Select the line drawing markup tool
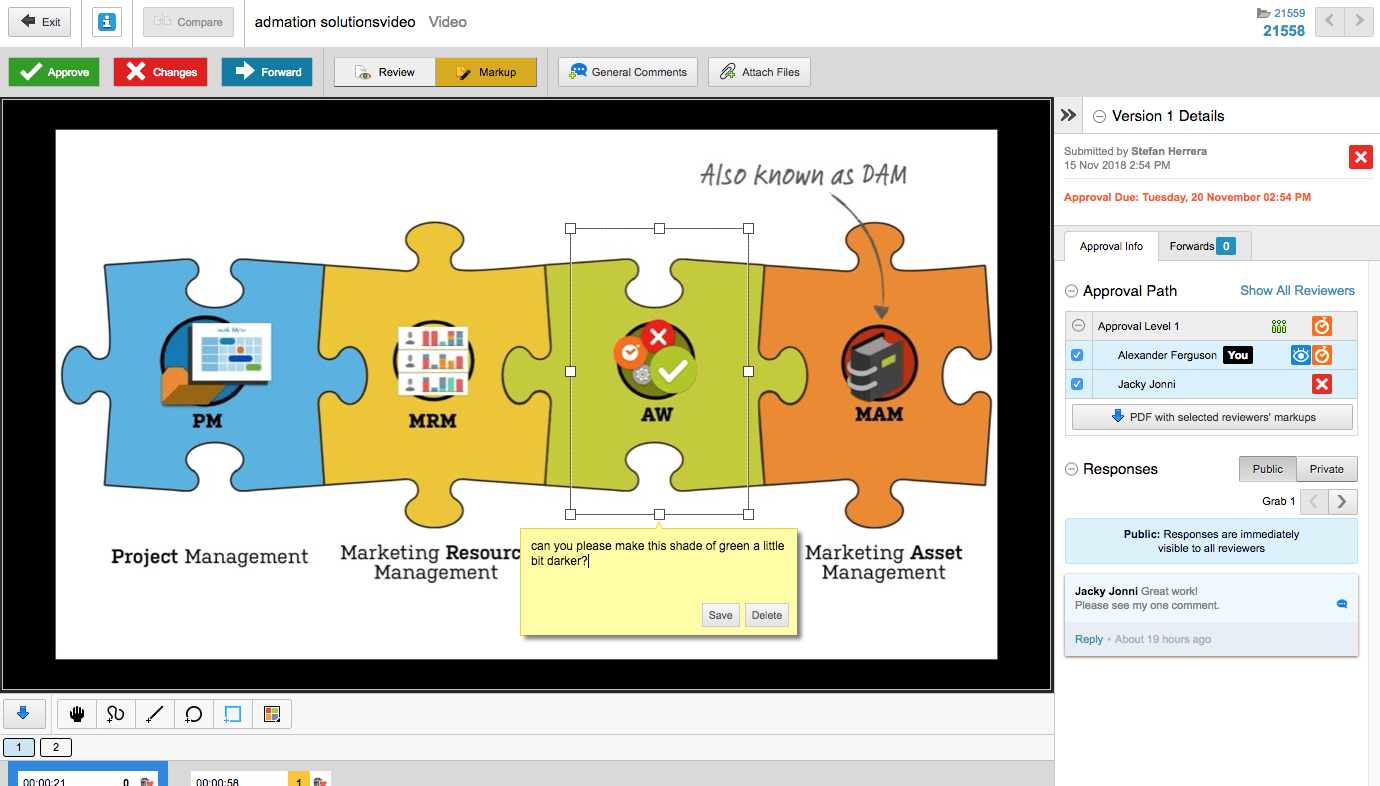This screenshot has height=786, width=1380. [x=155, y=714]
